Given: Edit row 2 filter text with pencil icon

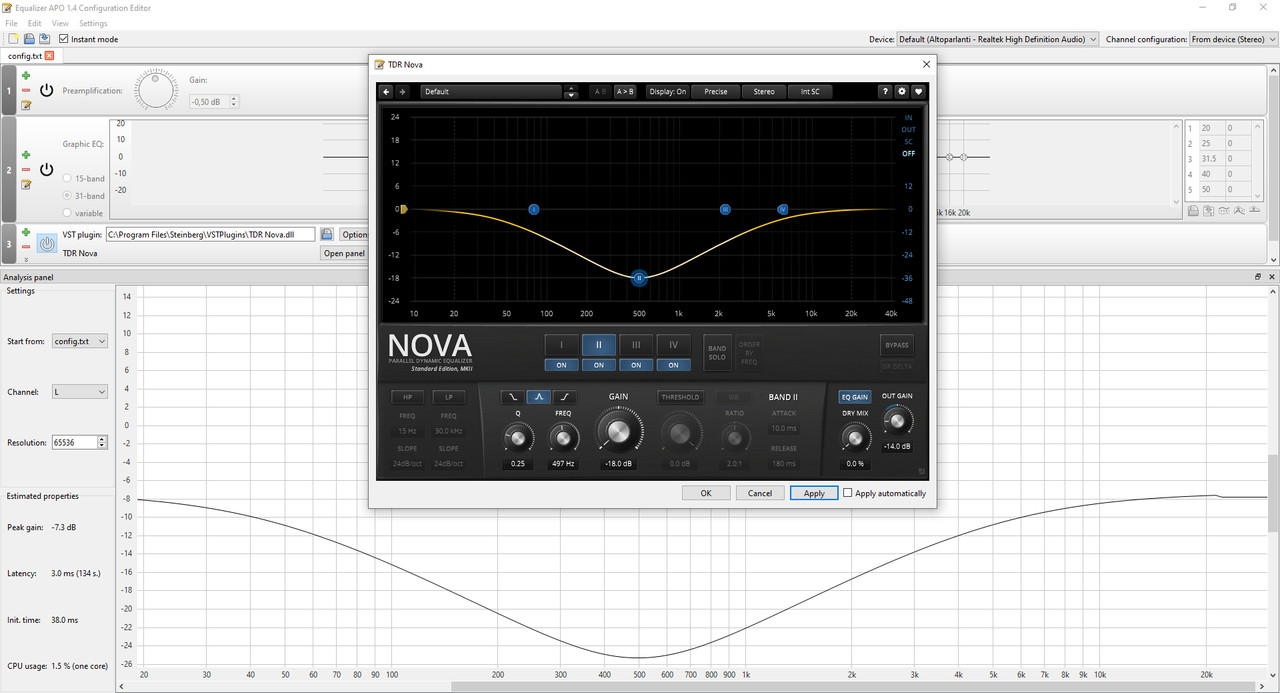Looking at the screenshot, I should pos(26,184).
